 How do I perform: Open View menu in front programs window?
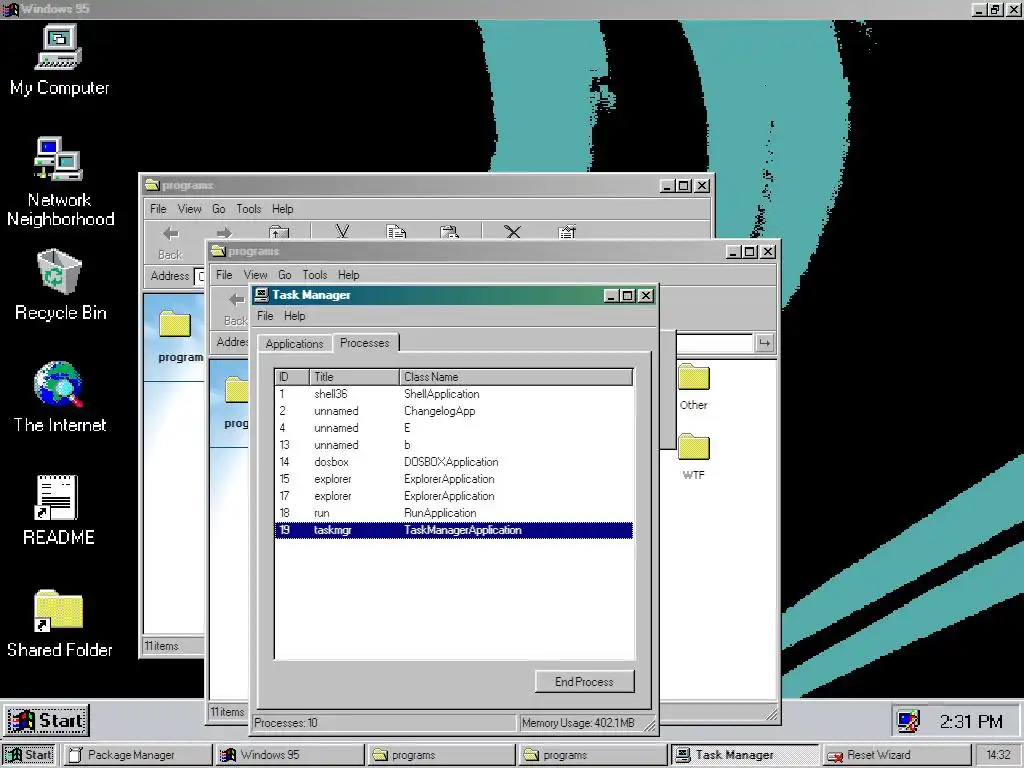255,275
